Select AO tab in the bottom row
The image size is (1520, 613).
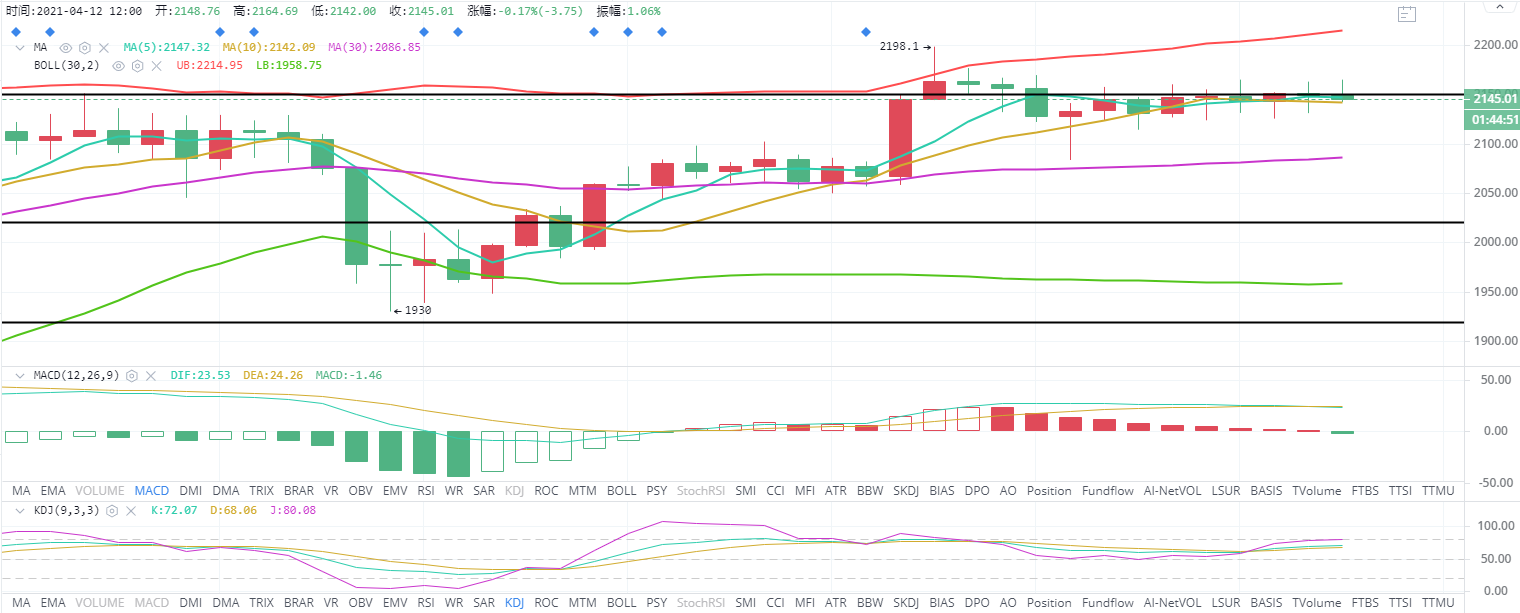point(1008,603)
